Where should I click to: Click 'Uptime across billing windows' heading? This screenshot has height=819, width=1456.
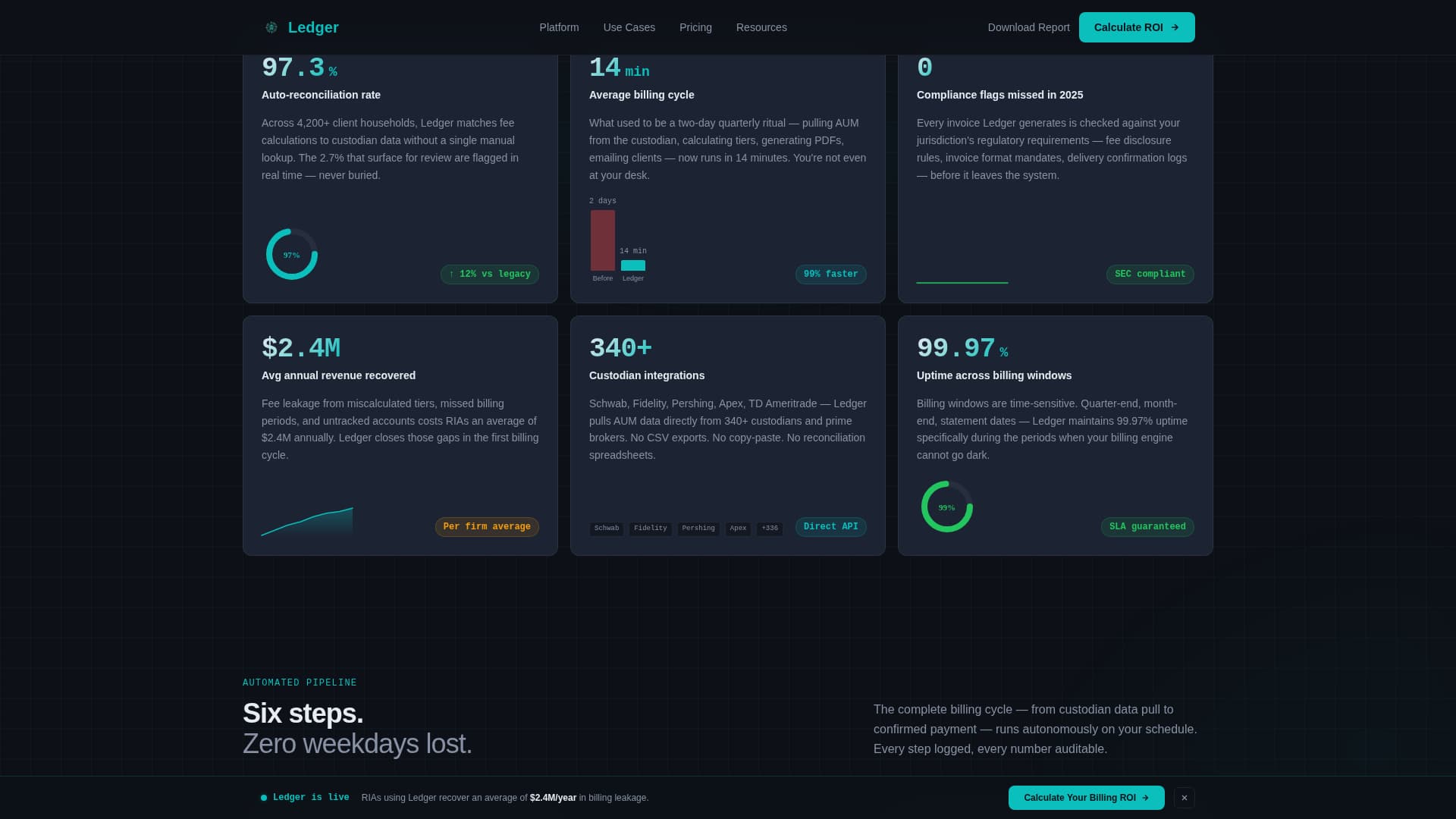click(994, 375)
